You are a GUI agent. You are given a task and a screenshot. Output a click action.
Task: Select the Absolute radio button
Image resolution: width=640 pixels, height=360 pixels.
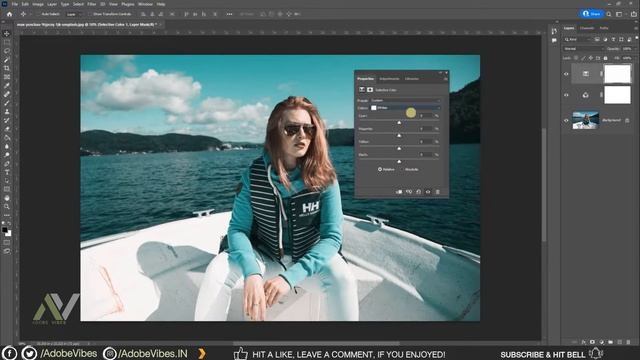(x=402, y=169)
